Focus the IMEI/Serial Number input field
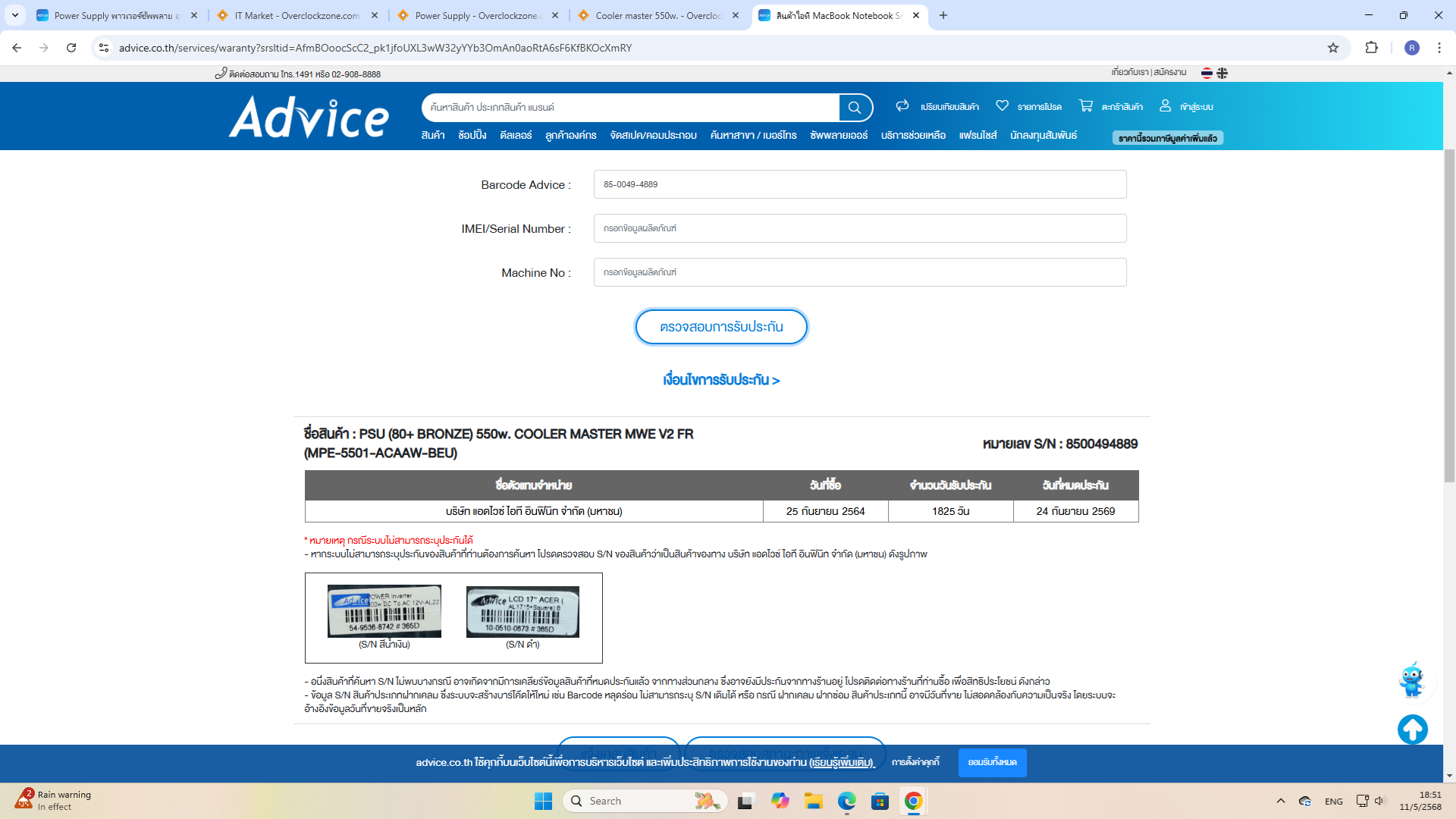This screenshot has height=819, width=1456. pyautogui.click(x=860, y=228)
